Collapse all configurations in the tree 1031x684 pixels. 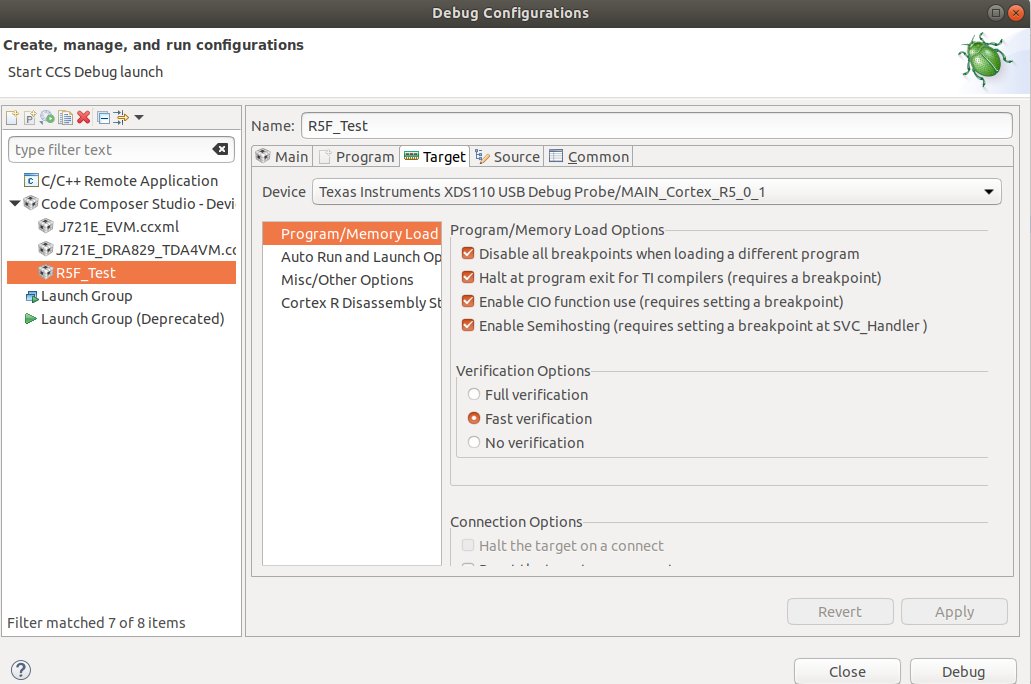click(x=103, y=118)
